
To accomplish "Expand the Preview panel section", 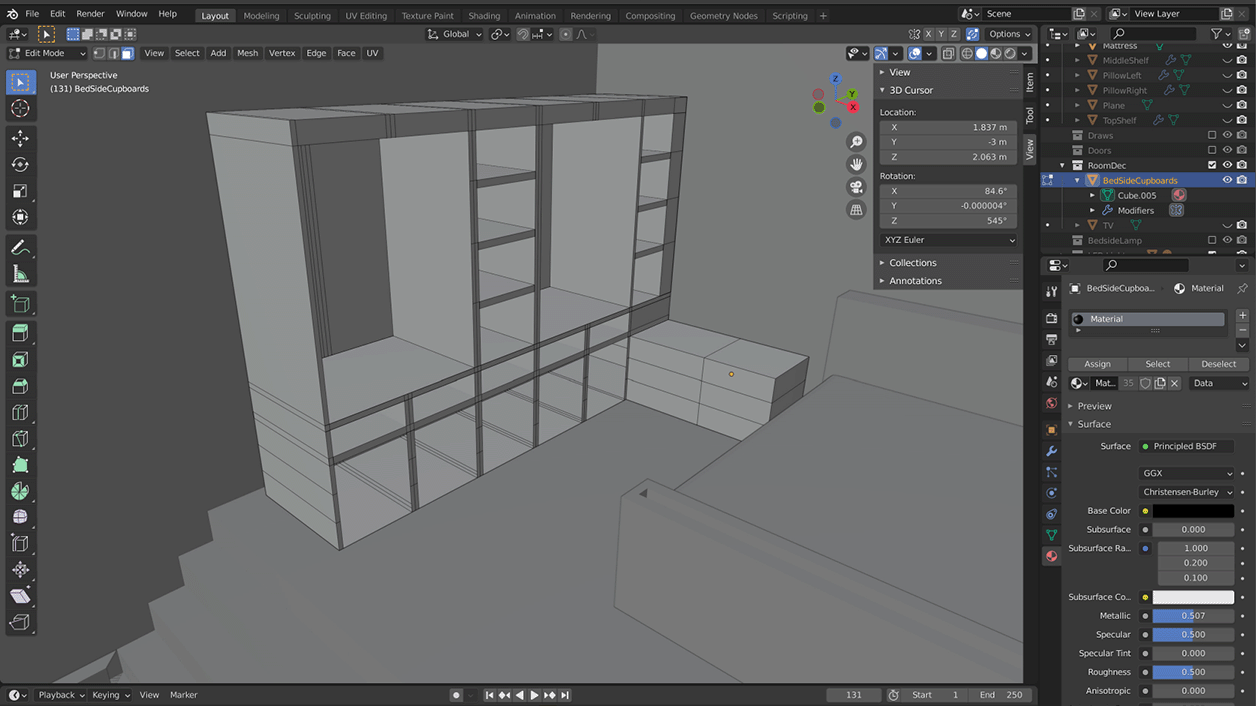I will pos(1094,406).
